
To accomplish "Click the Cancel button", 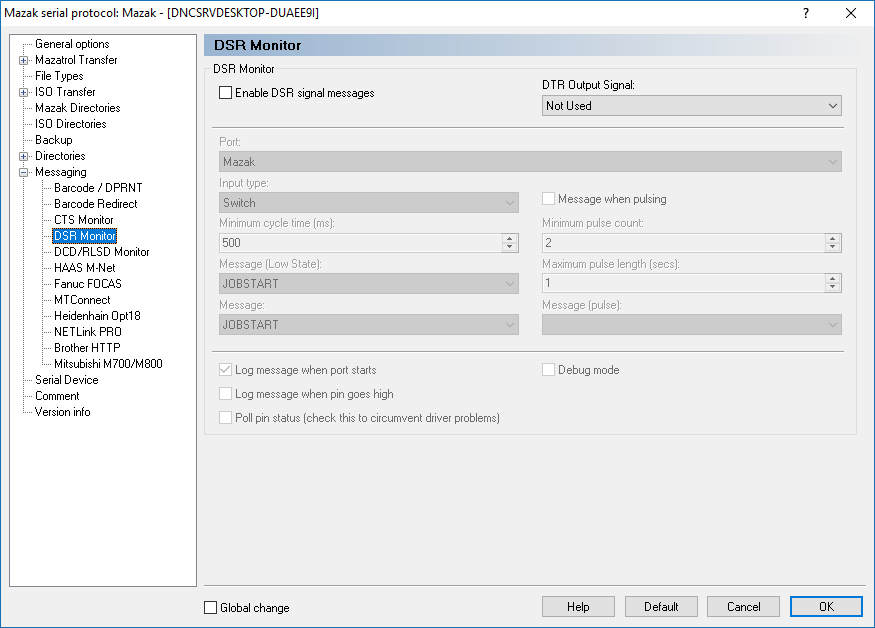I will pyautogui.click(x=743, y=606).
